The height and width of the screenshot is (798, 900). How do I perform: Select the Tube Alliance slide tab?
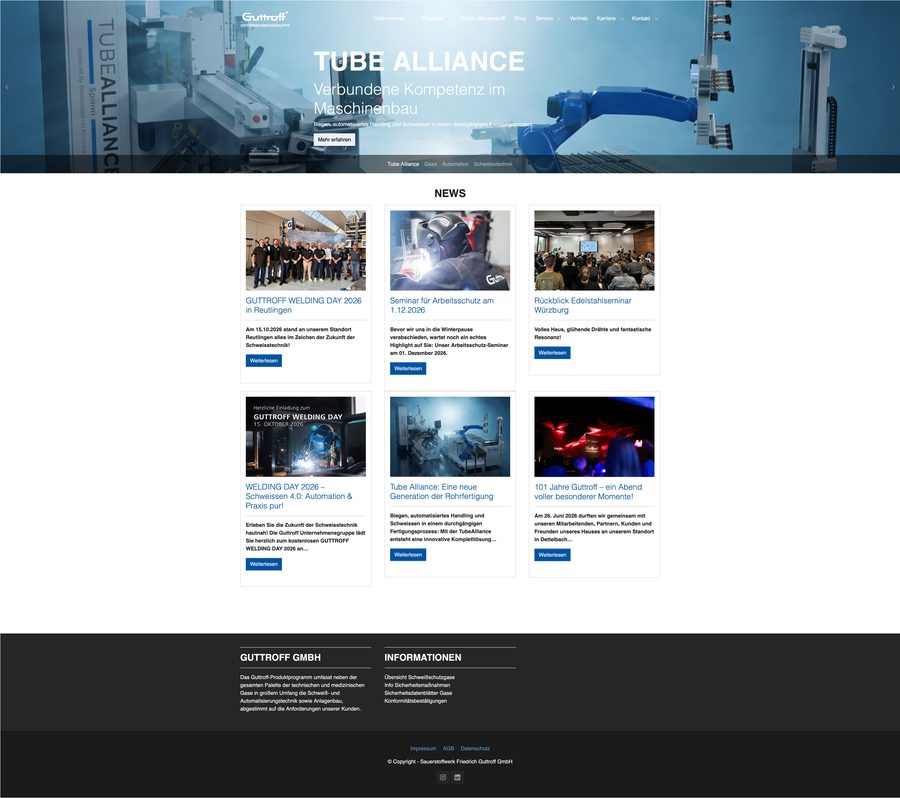point(403,164)
